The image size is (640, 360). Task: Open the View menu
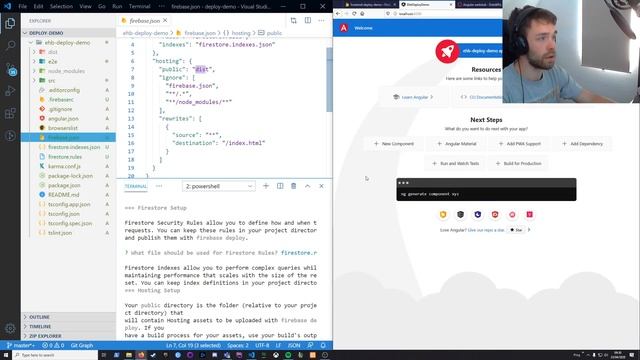coord(85,7)
